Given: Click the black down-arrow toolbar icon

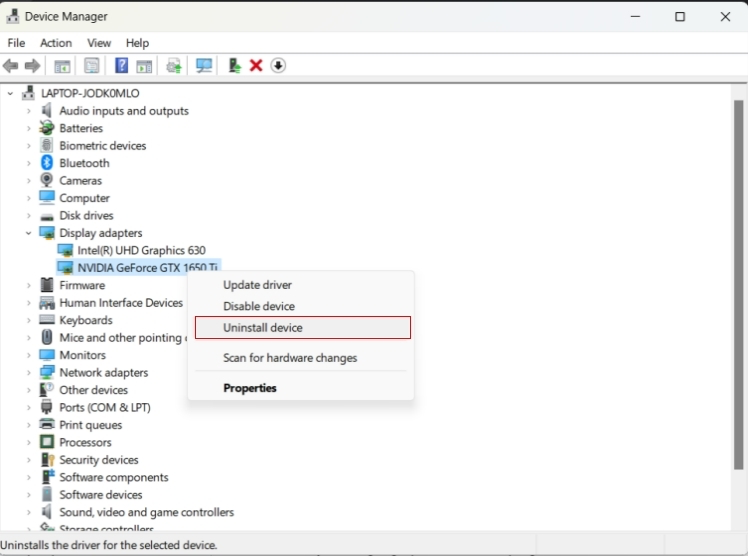Looking at the screenshot, I should click(x=278, y=66).
